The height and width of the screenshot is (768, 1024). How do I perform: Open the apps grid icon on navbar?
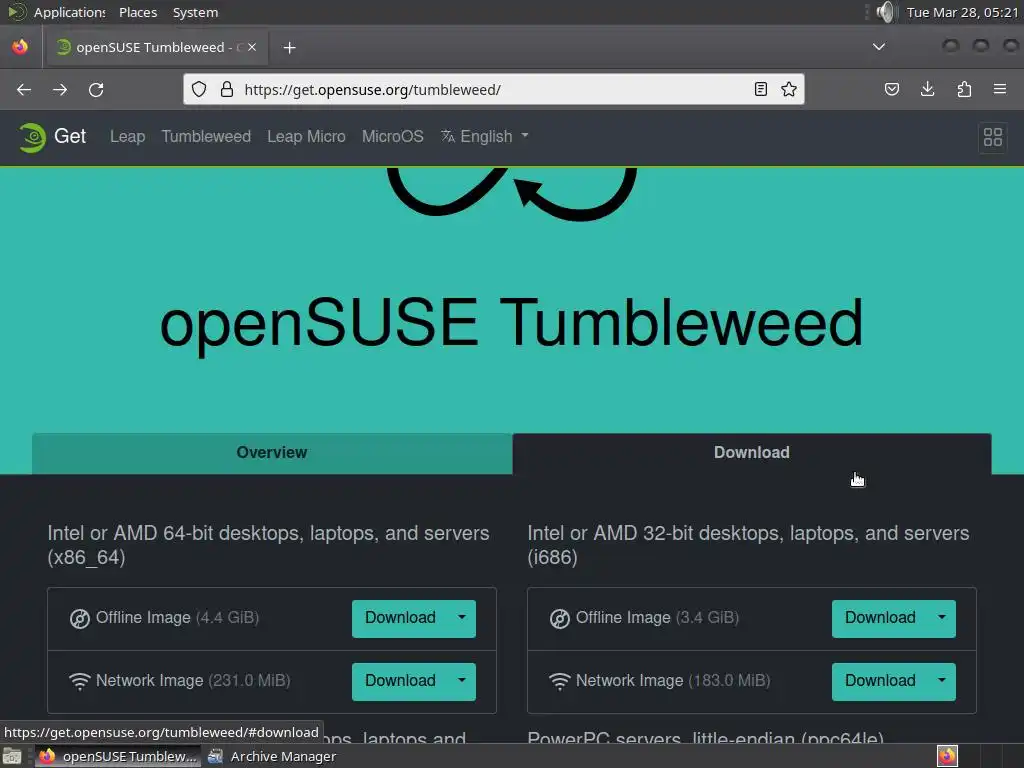click(x=993, y=137)
